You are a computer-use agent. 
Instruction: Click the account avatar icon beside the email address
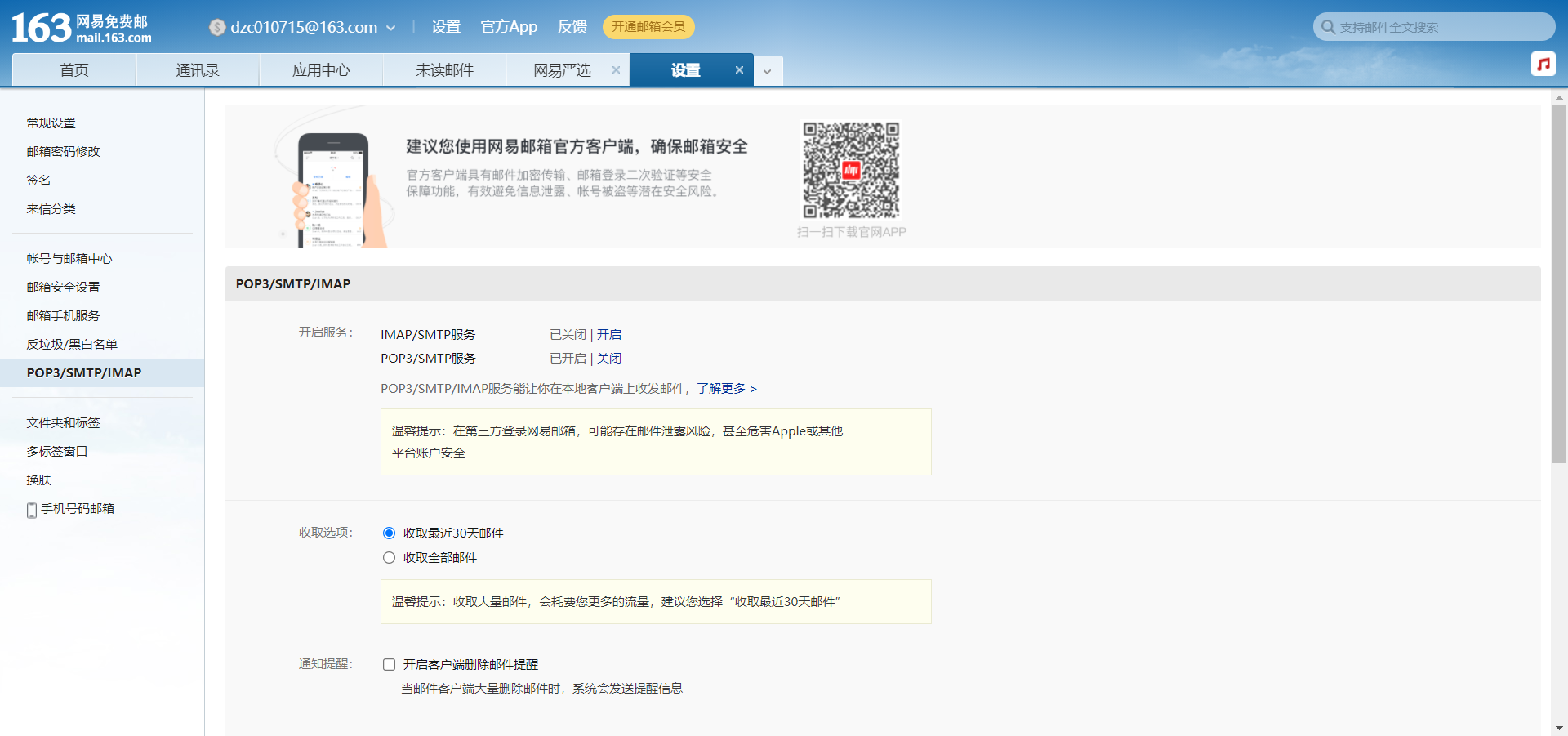(217, 28)
